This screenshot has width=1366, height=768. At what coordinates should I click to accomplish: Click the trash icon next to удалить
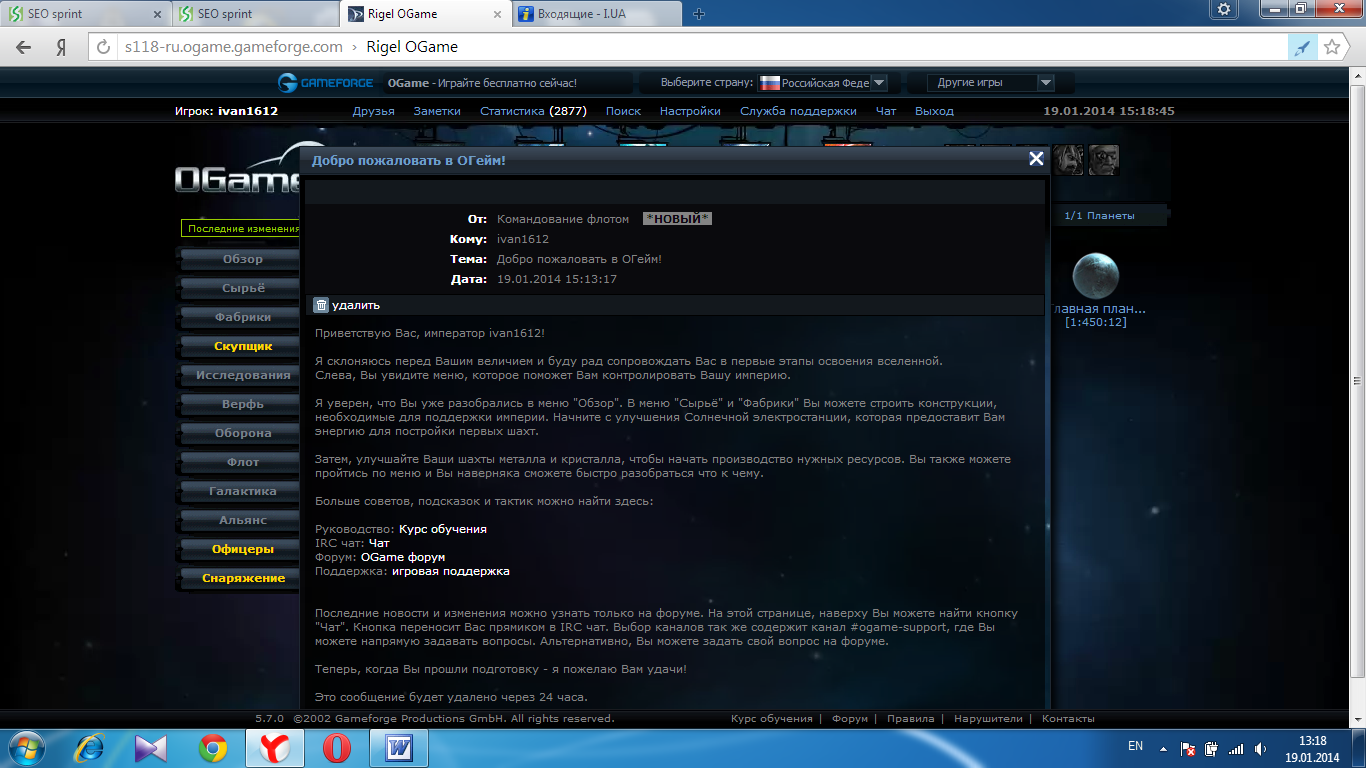[x=321, y=305]
